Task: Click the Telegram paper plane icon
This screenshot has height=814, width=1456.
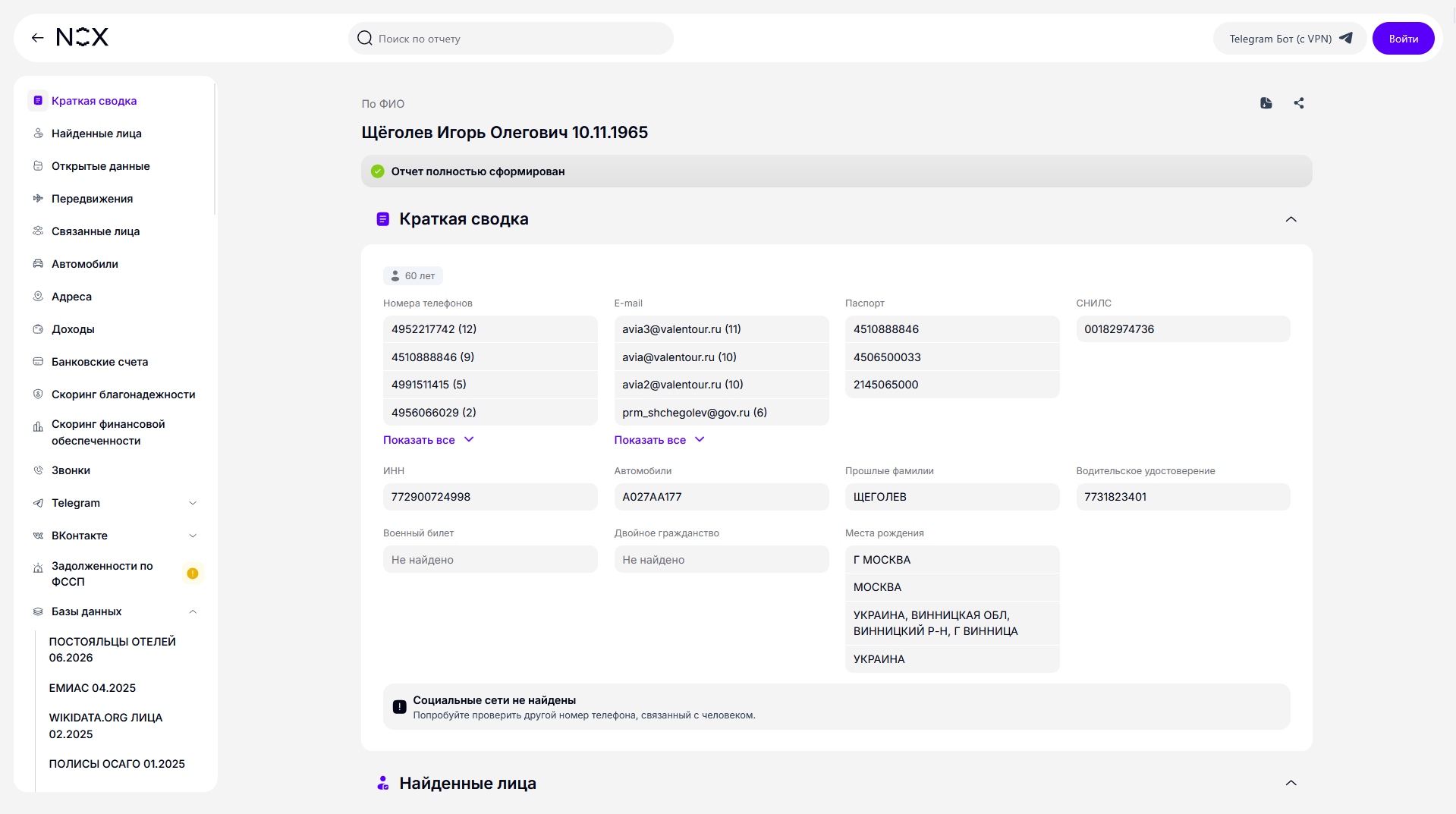Action: 1346,38
